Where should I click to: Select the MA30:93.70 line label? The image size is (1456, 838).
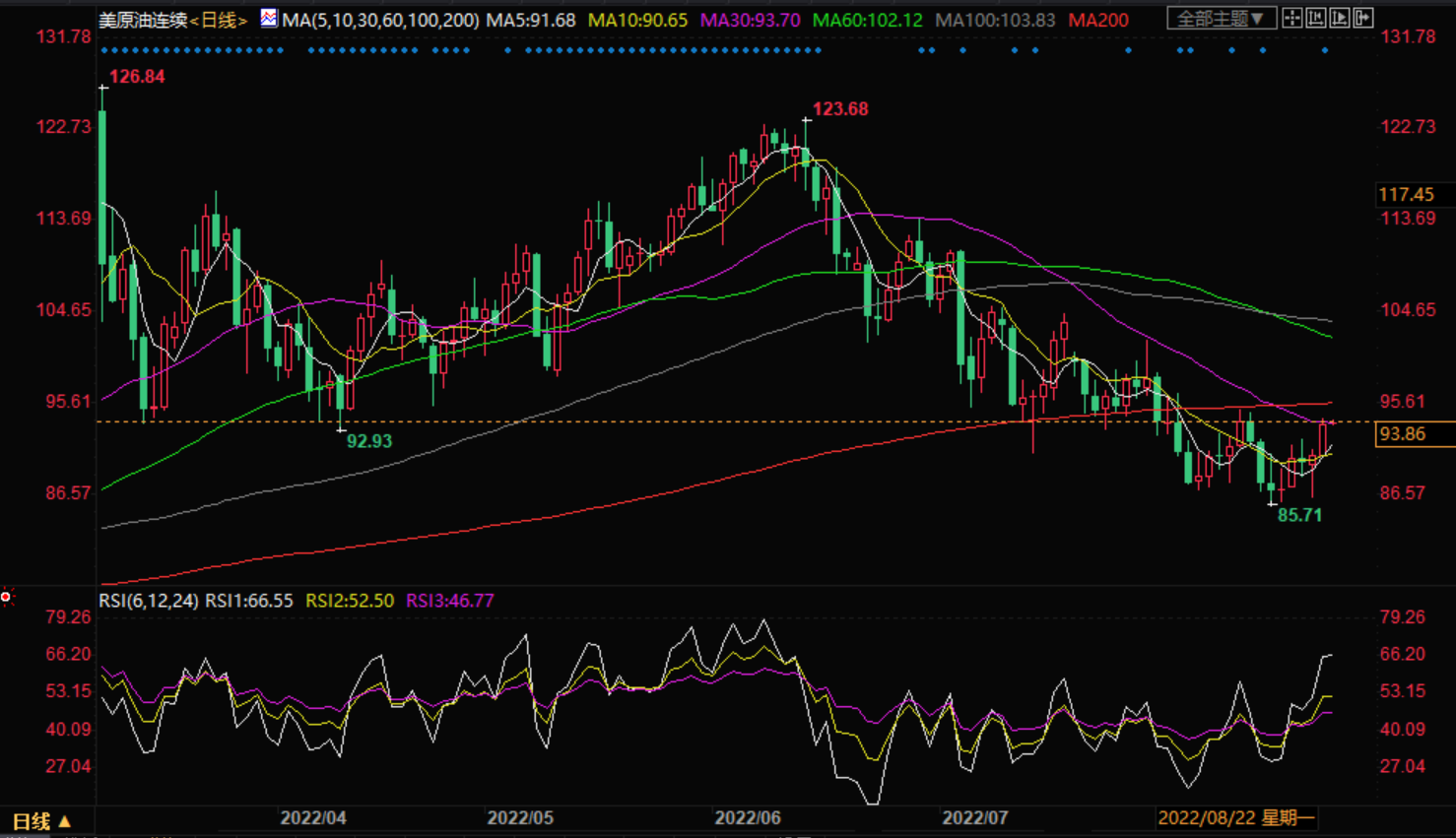[x=750, y=20]
